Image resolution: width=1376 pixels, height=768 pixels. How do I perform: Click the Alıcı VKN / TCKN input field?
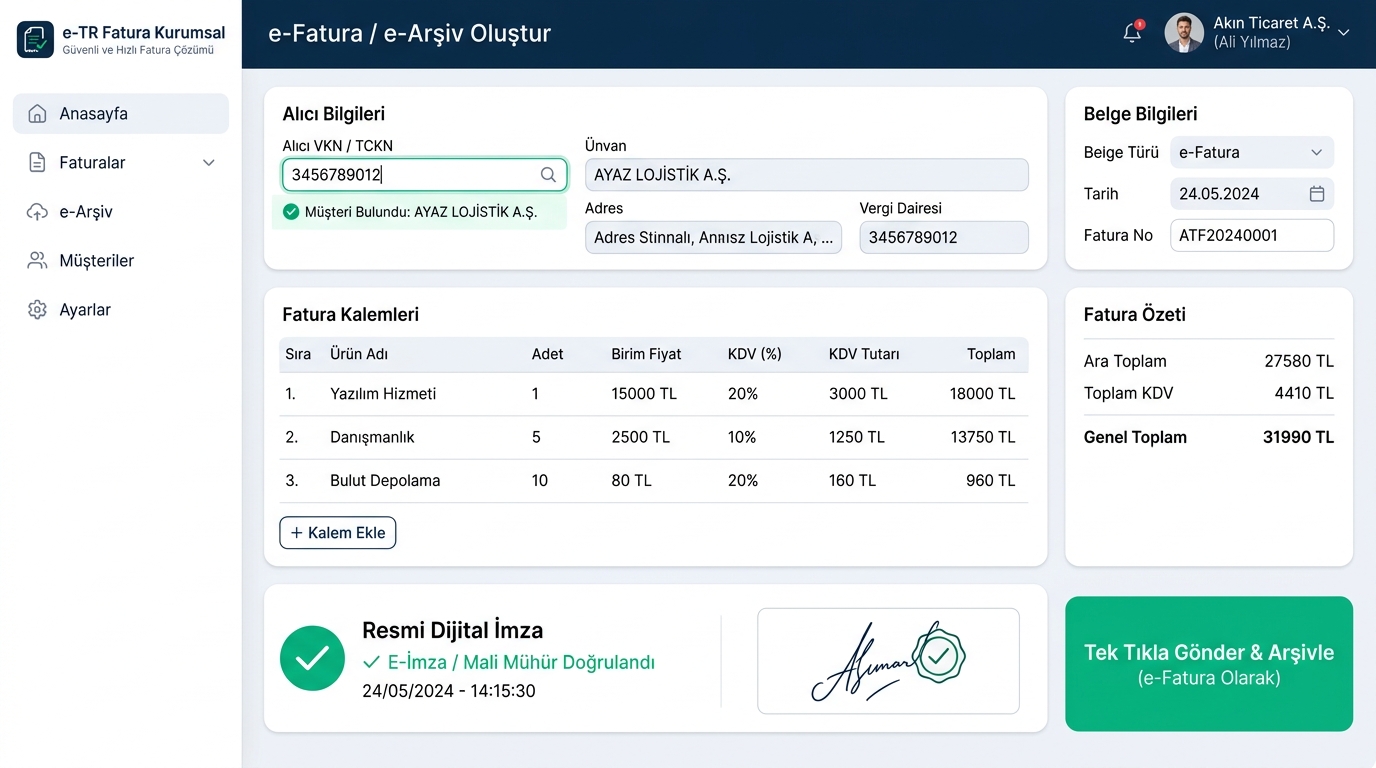[425, 175]
